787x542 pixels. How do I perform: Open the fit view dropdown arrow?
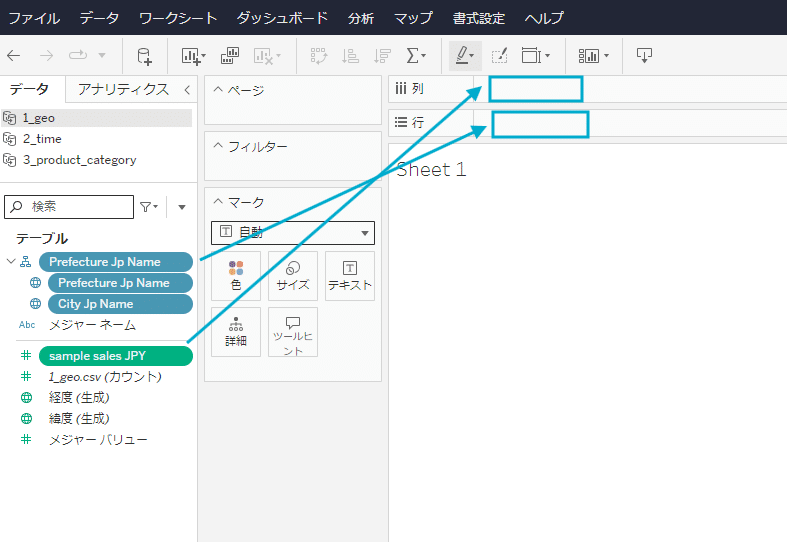(x=548, y=56)
